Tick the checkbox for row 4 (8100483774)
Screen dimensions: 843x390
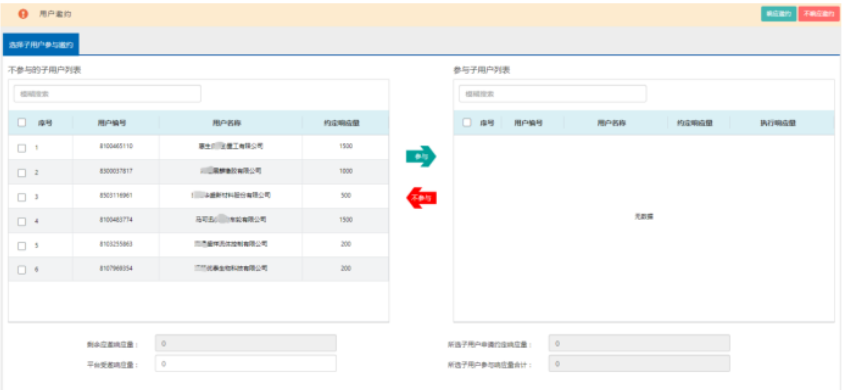coord(22,221)
